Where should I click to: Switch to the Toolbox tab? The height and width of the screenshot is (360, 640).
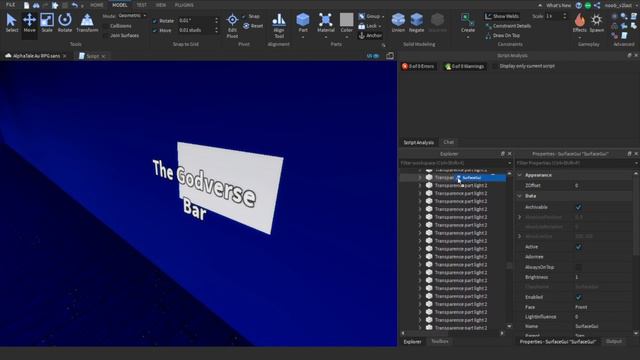coord(440,341)
